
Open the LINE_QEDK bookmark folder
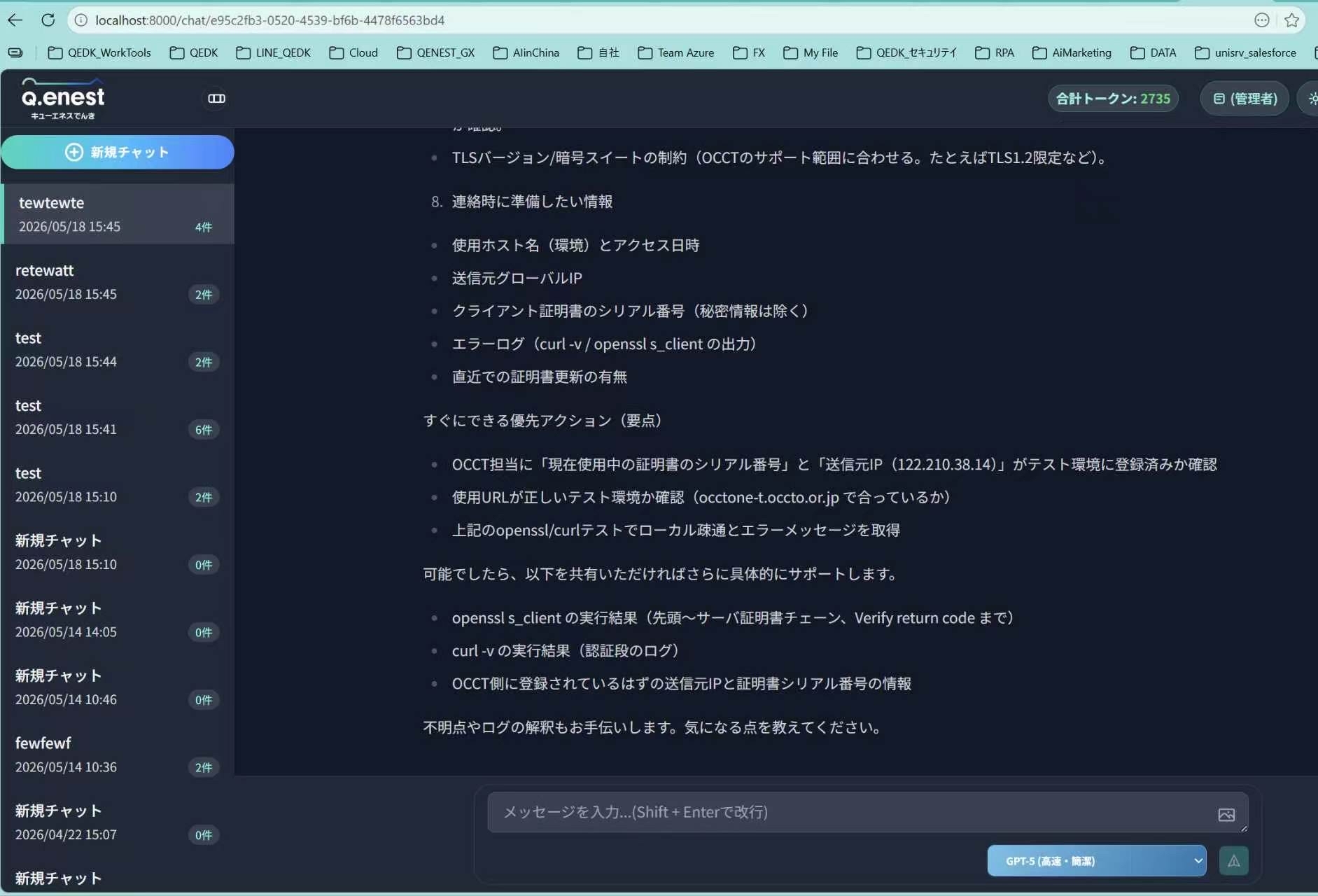click(x=274, y=52)
